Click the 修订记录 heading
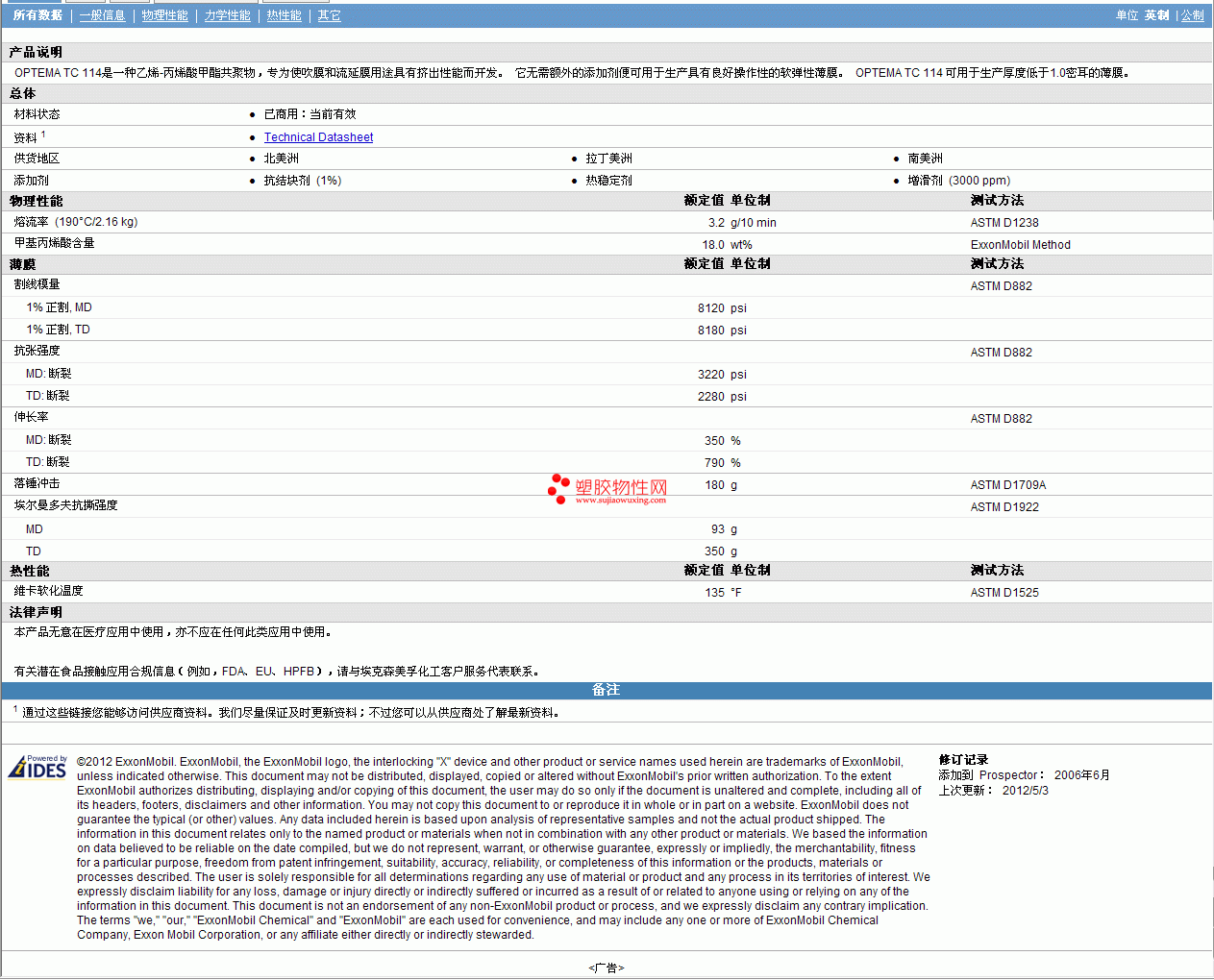Screen dimensions: 1214x980 coord(963,760)
